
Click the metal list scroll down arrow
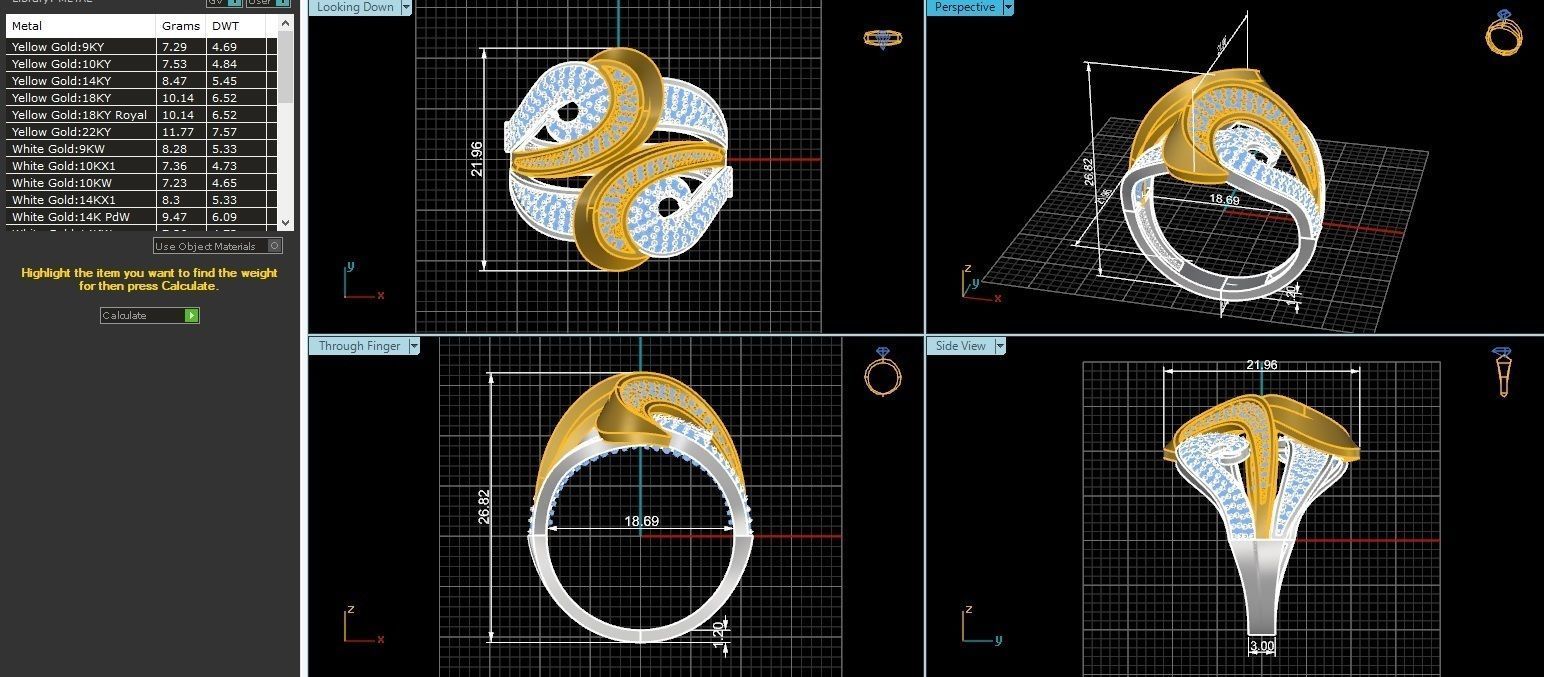286,222
